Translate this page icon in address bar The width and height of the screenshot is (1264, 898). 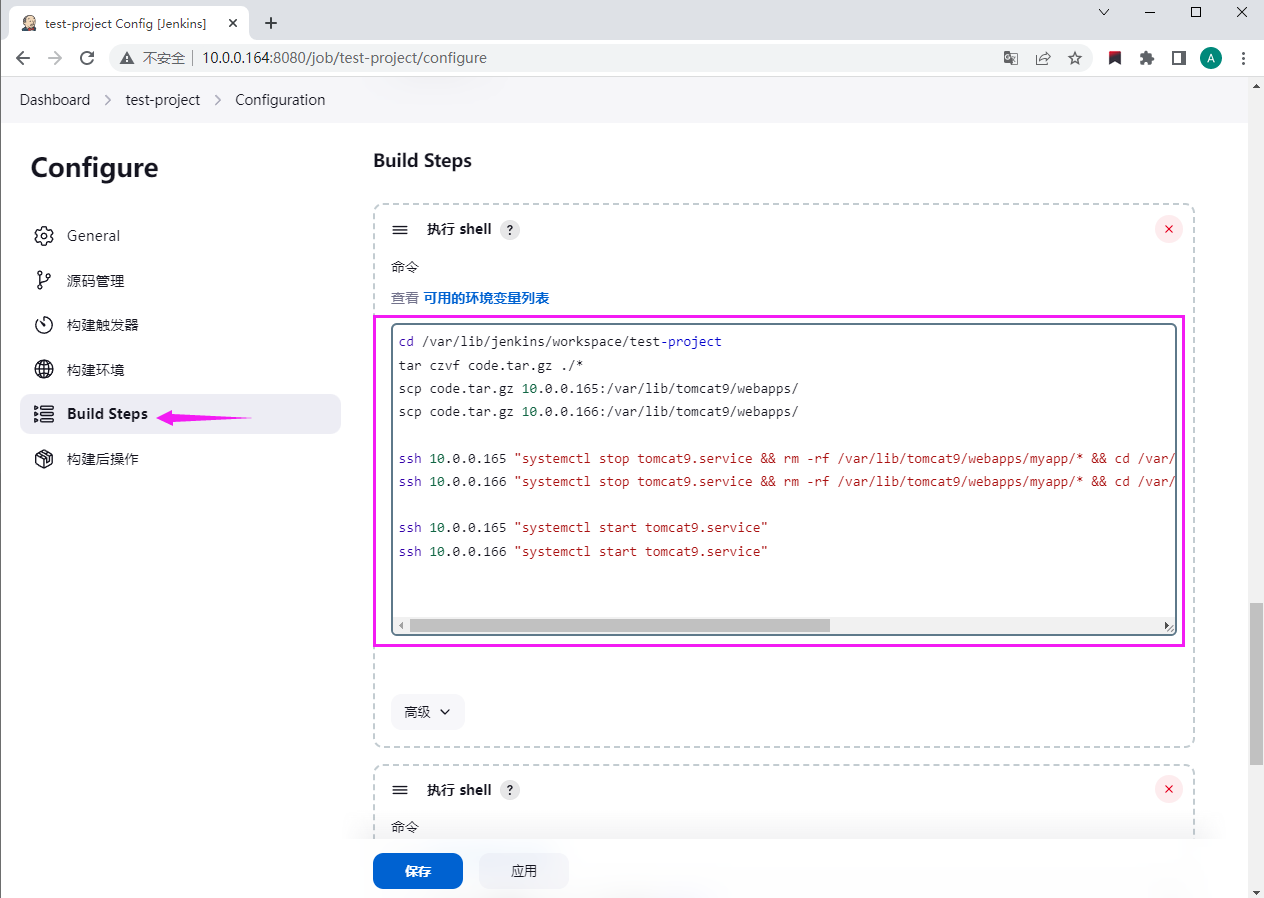(1011, 58)
